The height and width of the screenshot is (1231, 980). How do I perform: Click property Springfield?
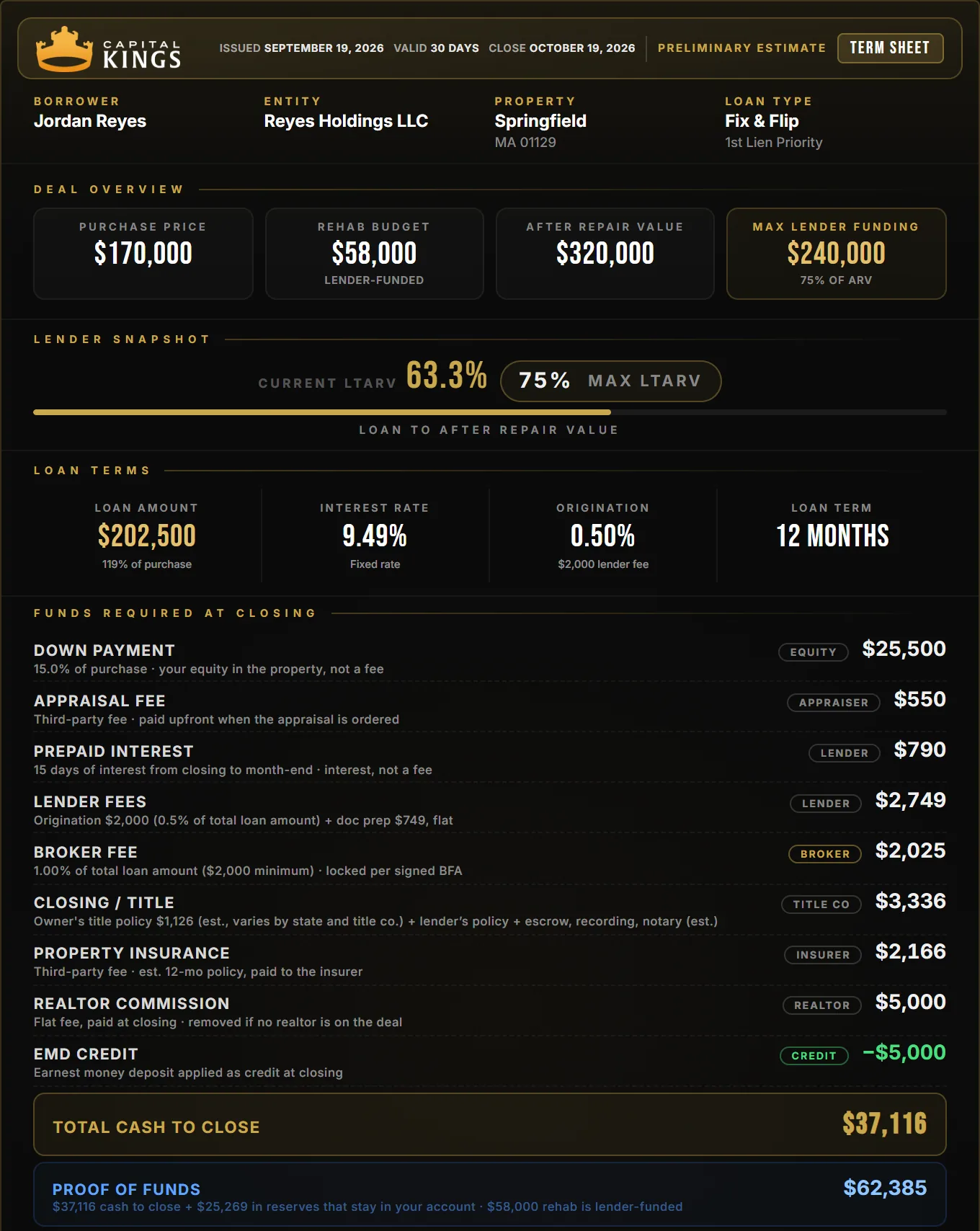540,121
